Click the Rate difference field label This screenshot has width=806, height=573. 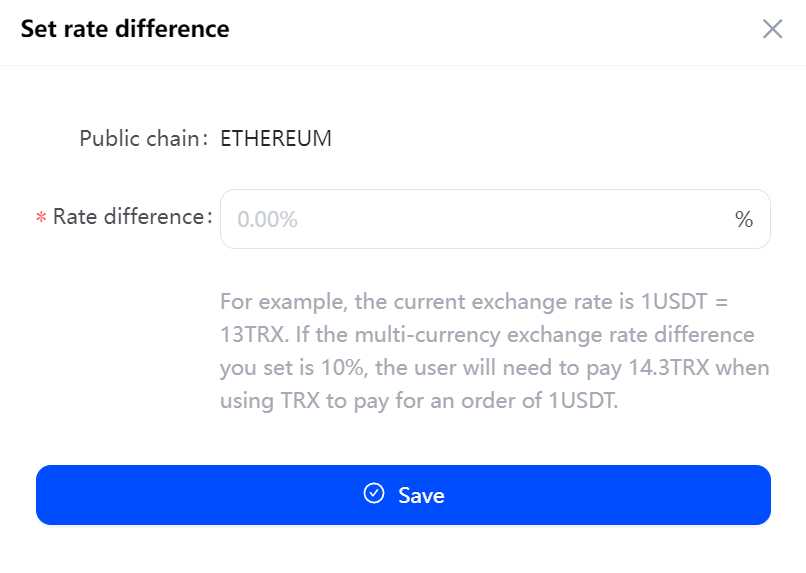coord(130,217)
